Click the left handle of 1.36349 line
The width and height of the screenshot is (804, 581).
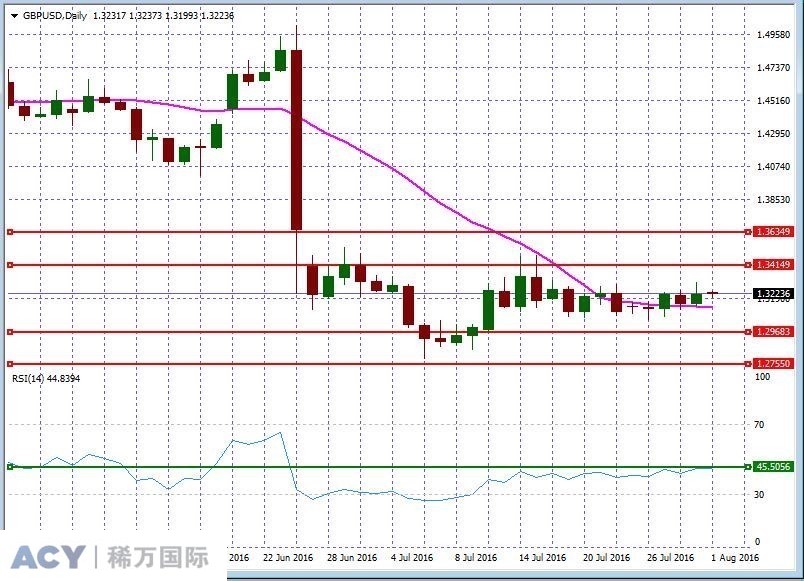tap(10, 232)
